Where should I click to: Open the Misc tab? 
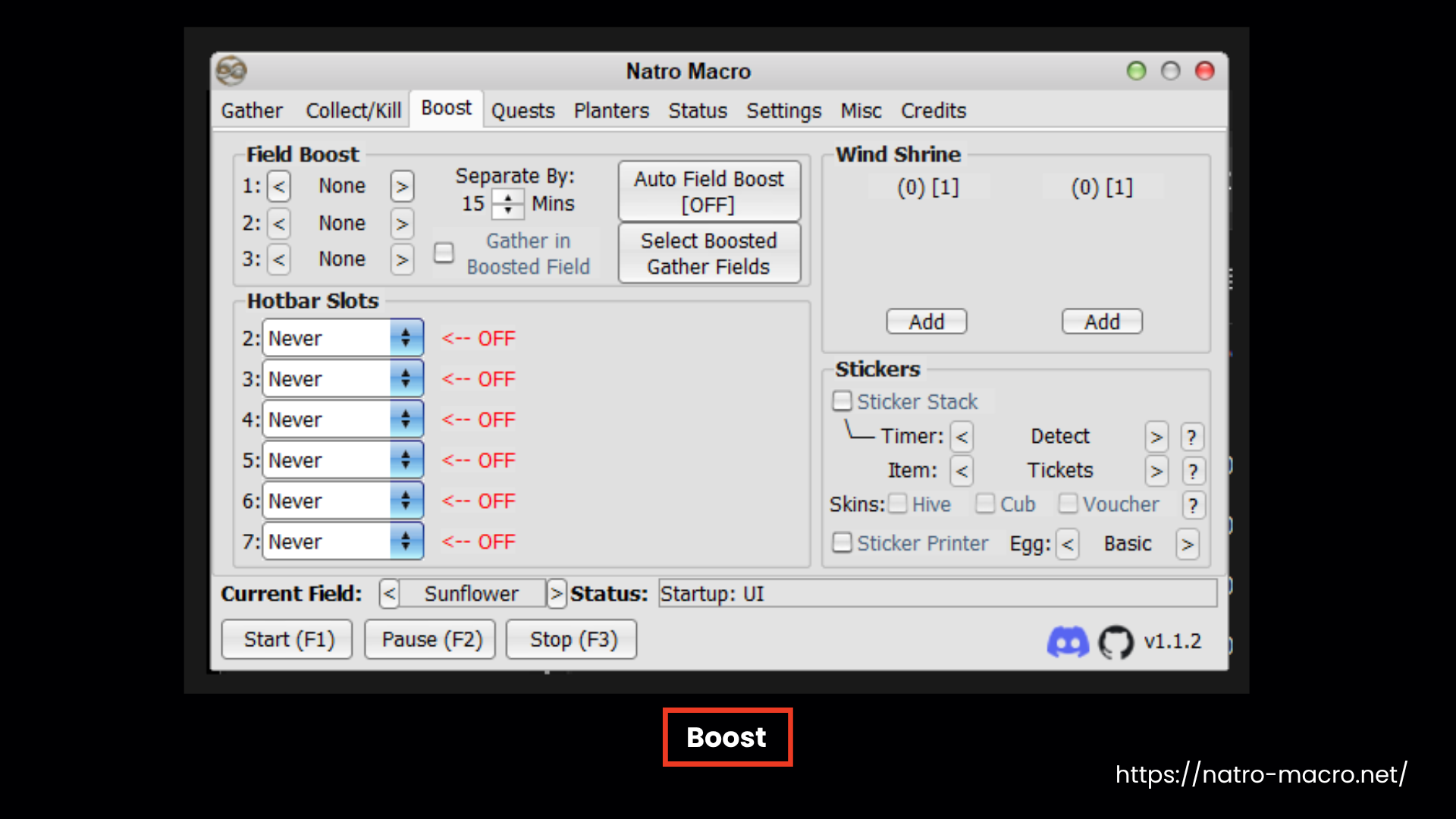pyautogui.click(x=861, y=111)
